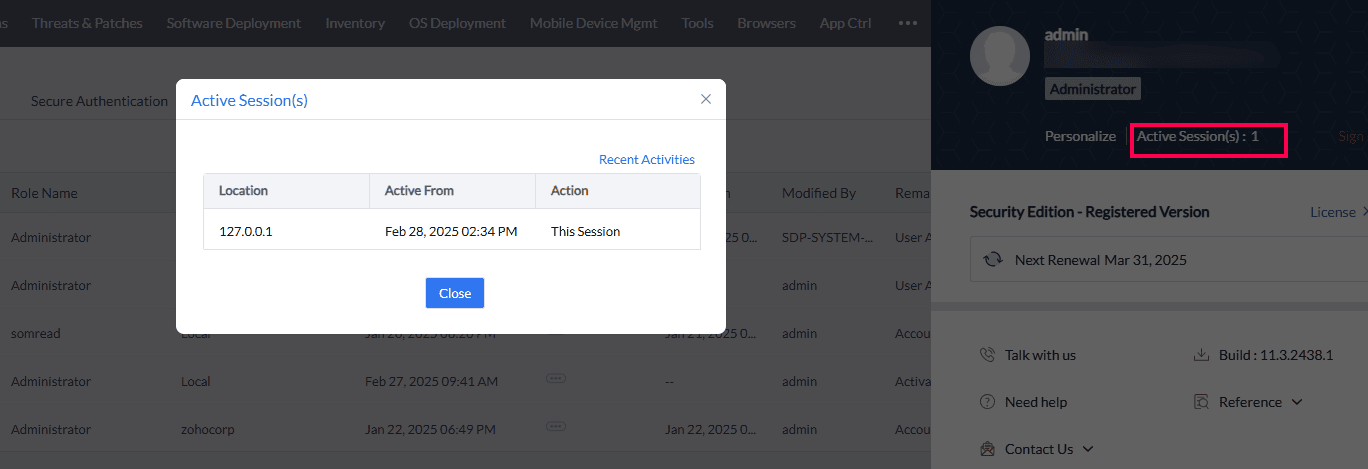This screenshot has height=469, width=1368.
Task: Open Personalize settings link
Action: point(1080,136)
